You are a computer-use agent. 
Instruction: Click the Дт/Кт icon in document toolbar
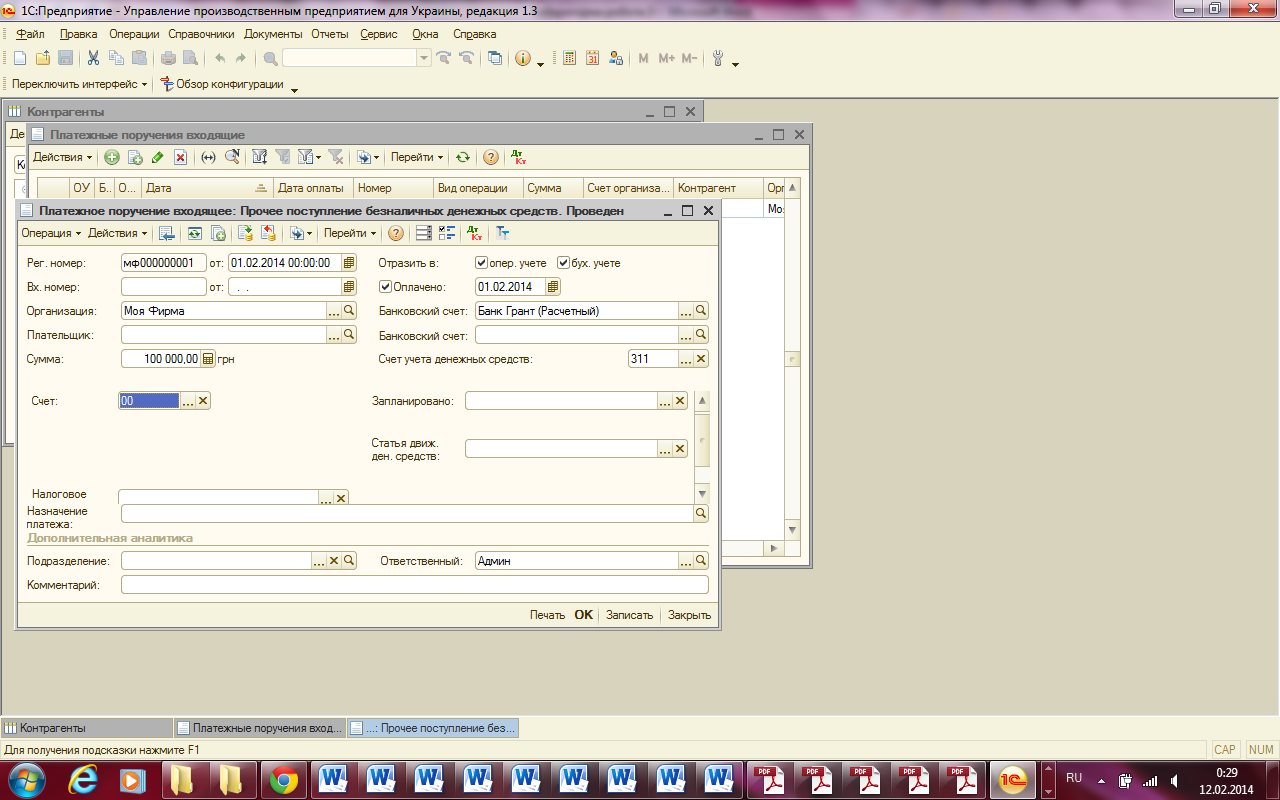coord(474,233)
